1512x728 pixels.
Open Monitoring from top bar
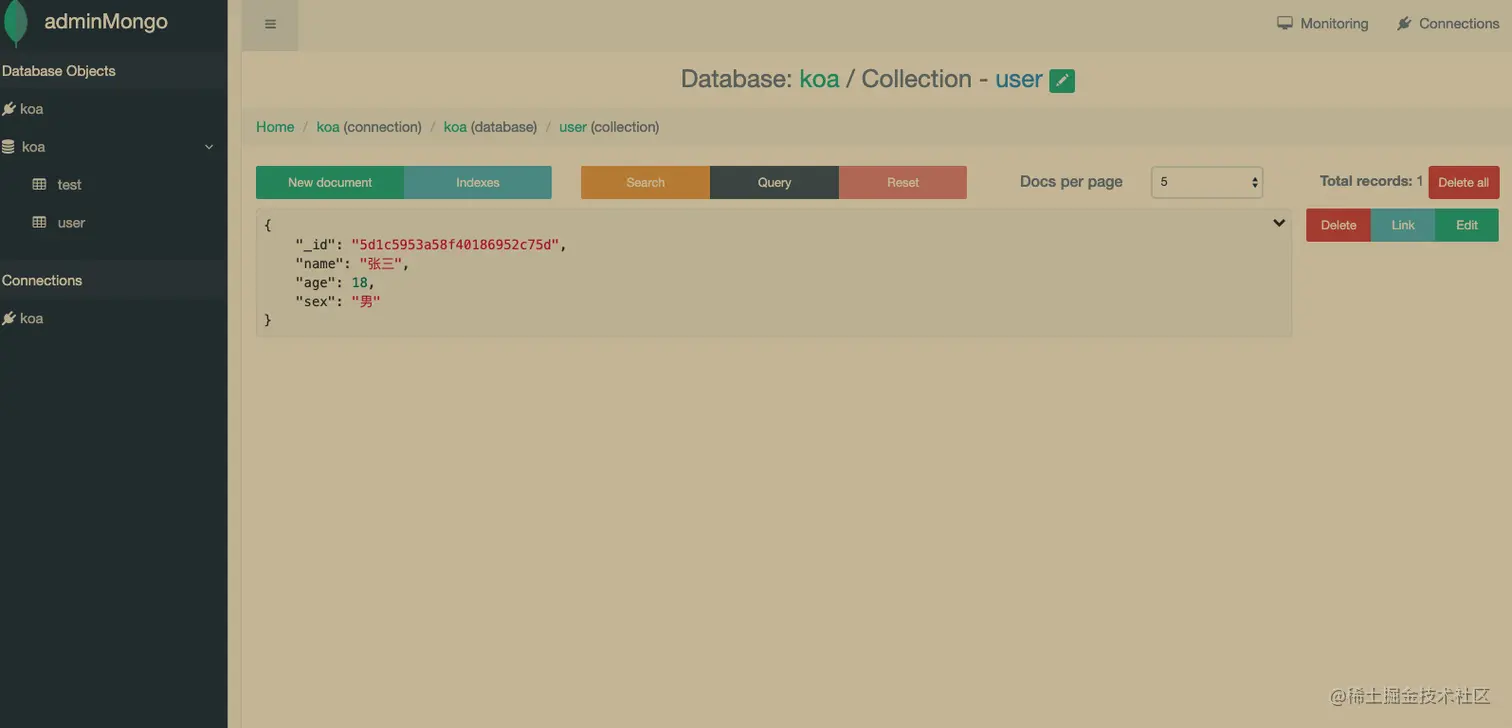[1322, 23]
